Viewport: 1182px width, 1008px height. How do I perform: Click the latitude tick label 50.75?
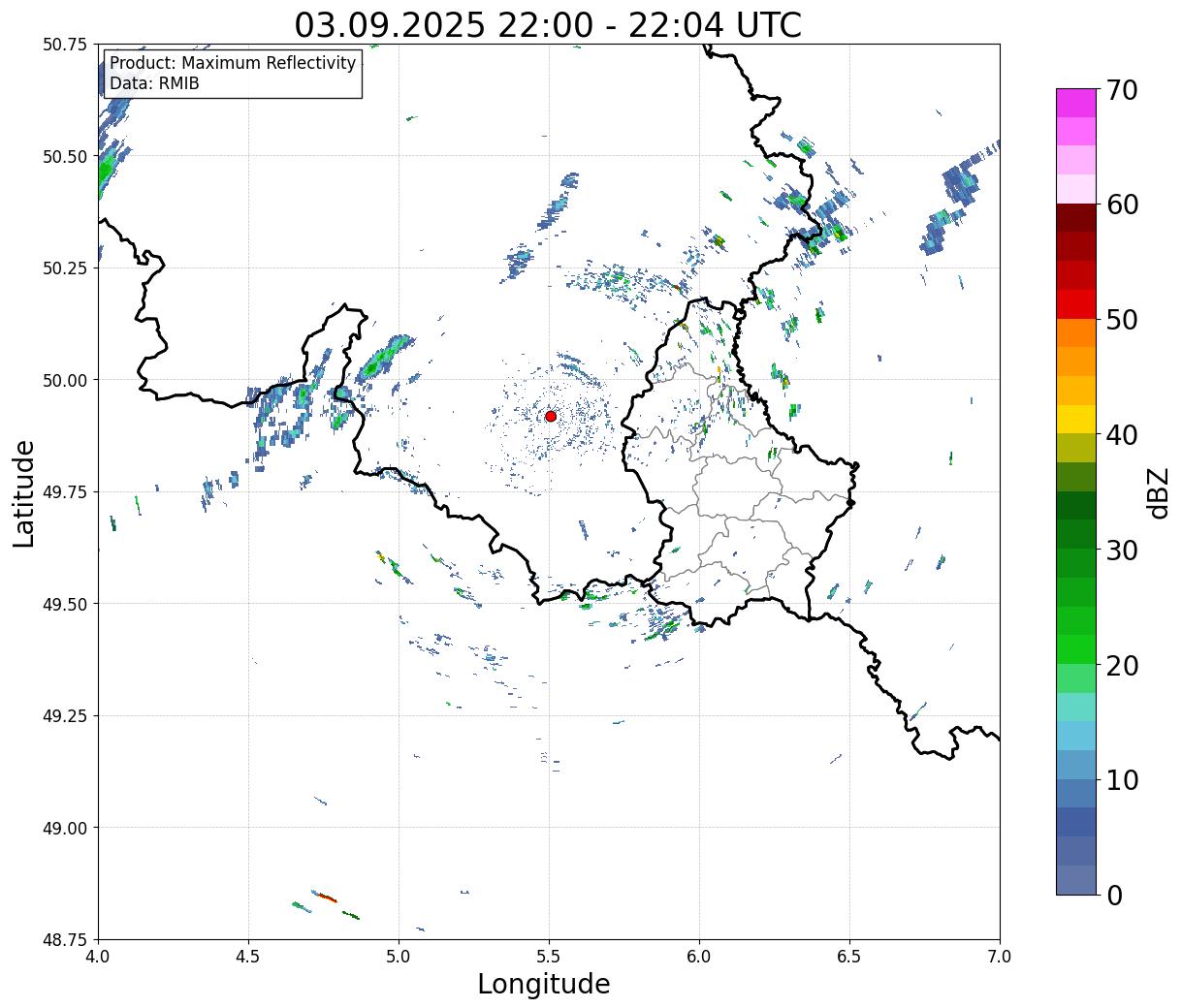(x=65, y=45)
